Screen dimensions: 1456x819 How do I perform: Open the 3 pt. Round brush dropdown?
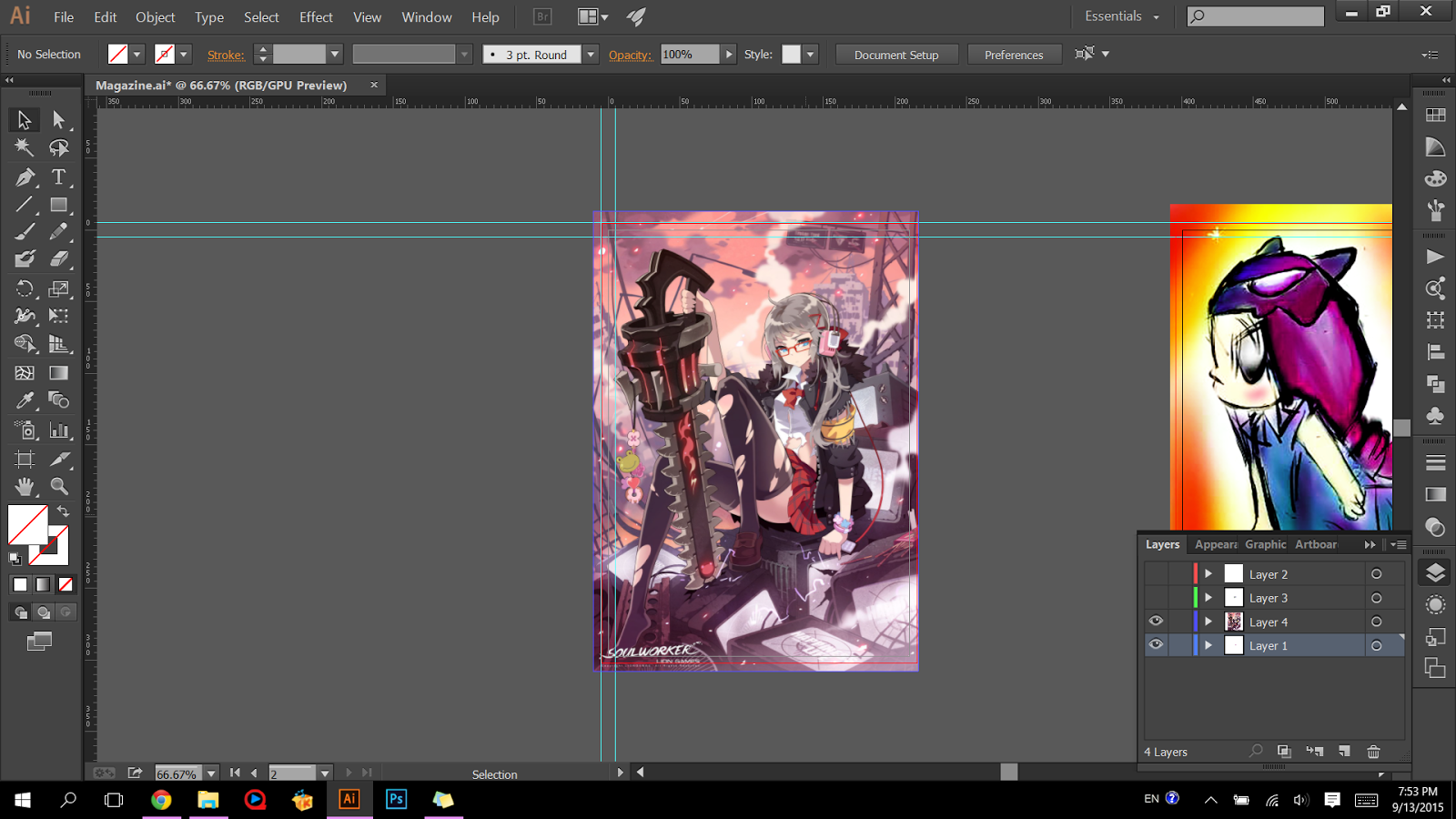[591, 55]
